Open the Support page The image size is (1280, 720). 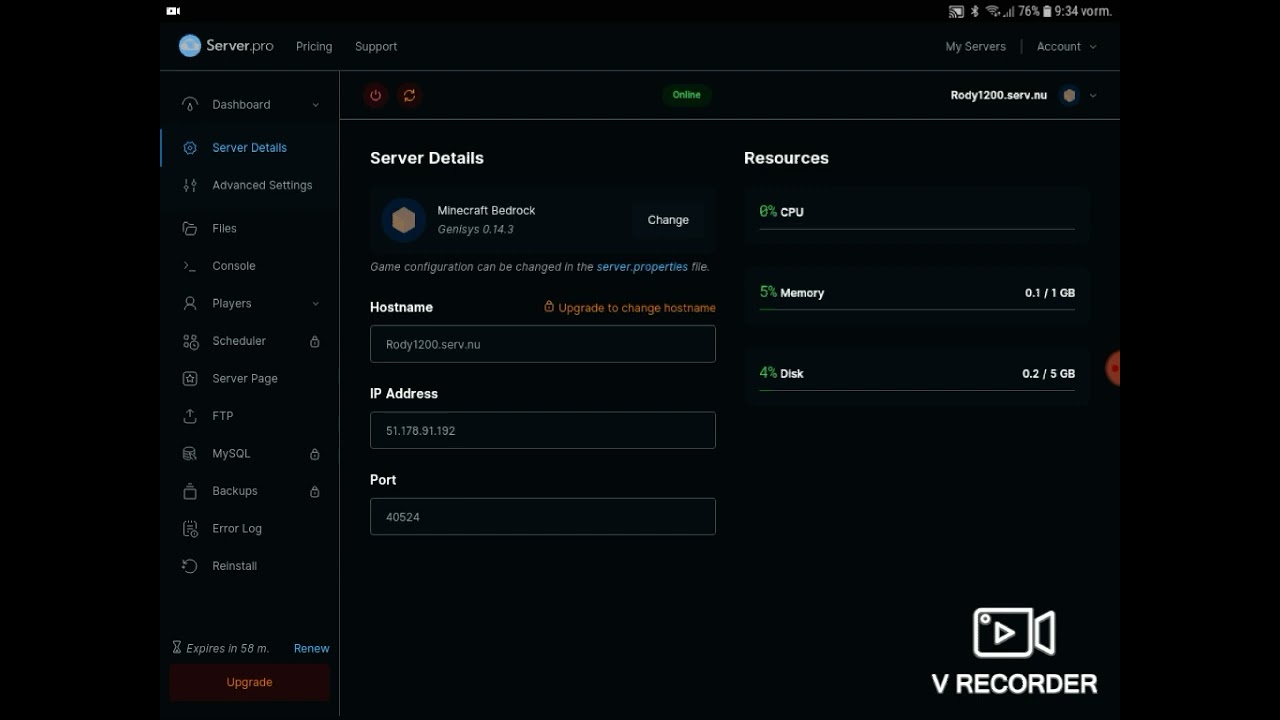tap(376, 47)
